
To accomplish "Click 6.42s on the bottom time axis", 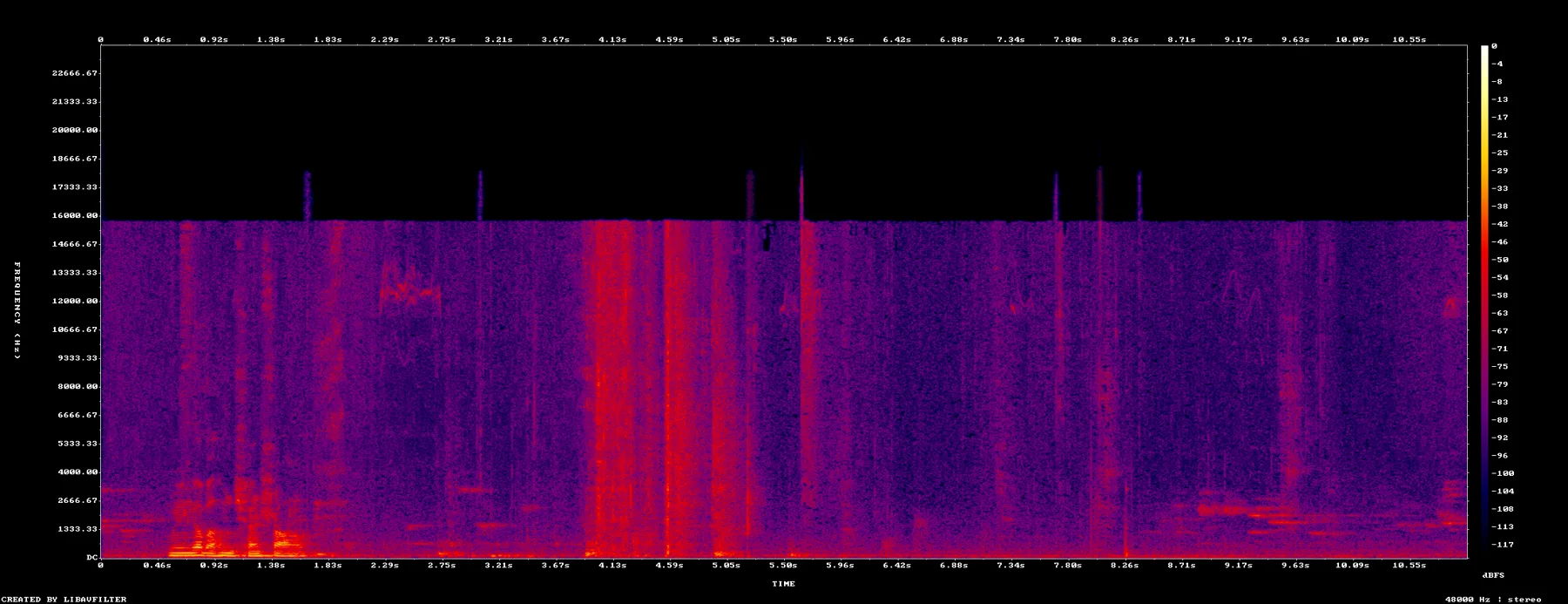I will [897, 566].
